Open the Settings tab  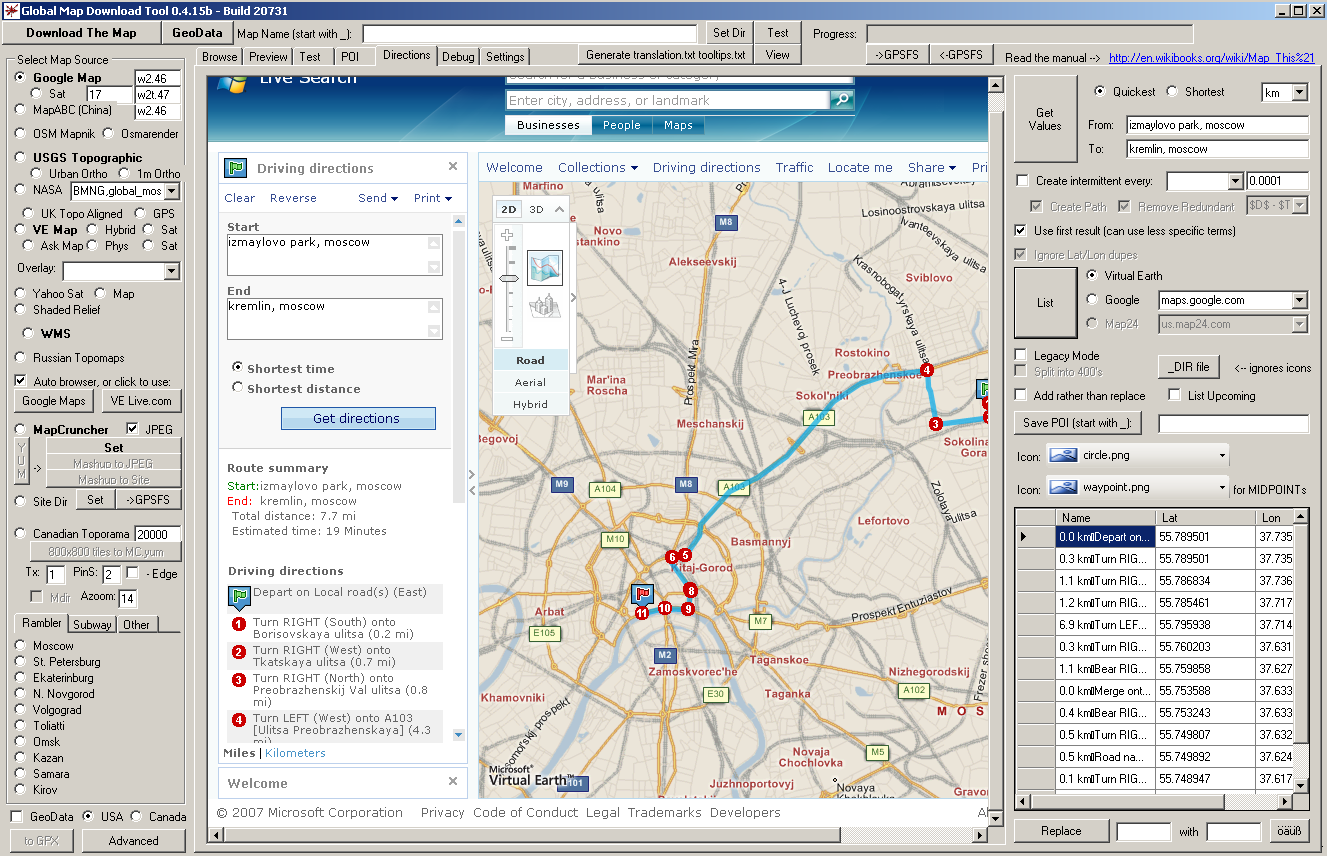(505, 57)
